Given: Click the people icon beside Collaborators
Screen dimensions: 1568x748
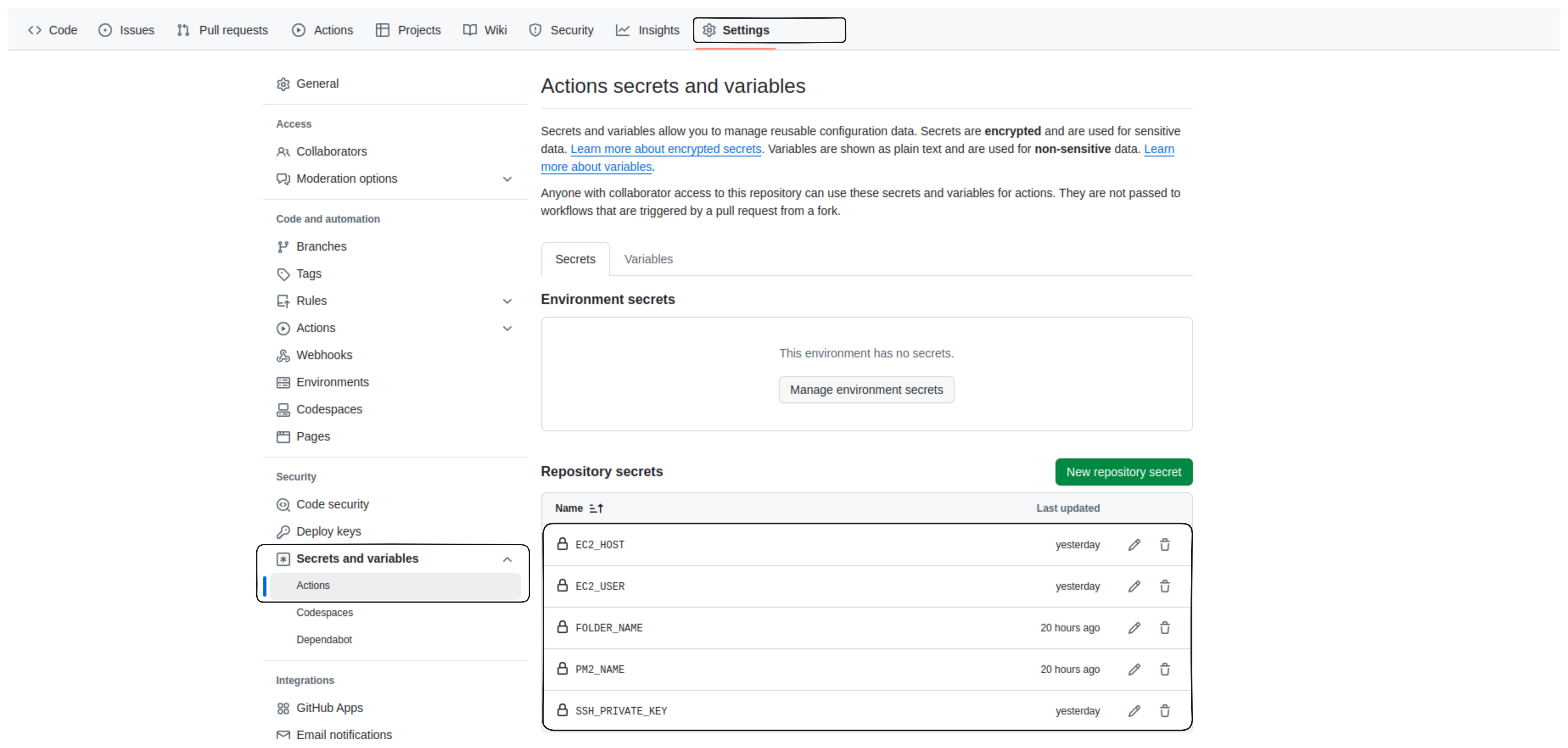Looking at the screenshot, I should 283,151.
